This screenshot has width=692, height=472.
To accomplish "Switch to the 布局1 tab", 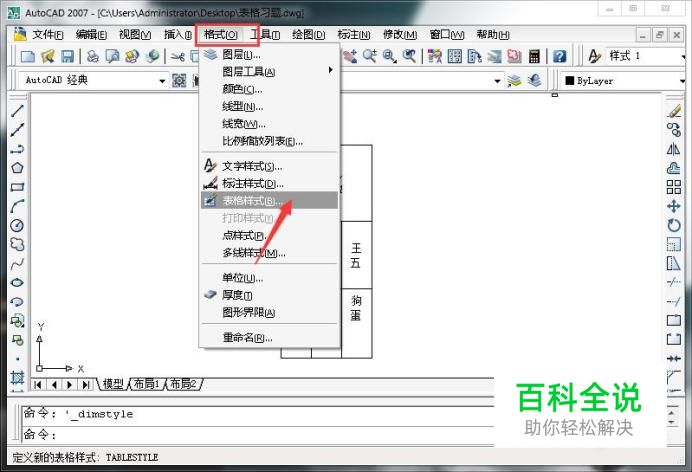I will pyautogui.click(x=147, y=384).
